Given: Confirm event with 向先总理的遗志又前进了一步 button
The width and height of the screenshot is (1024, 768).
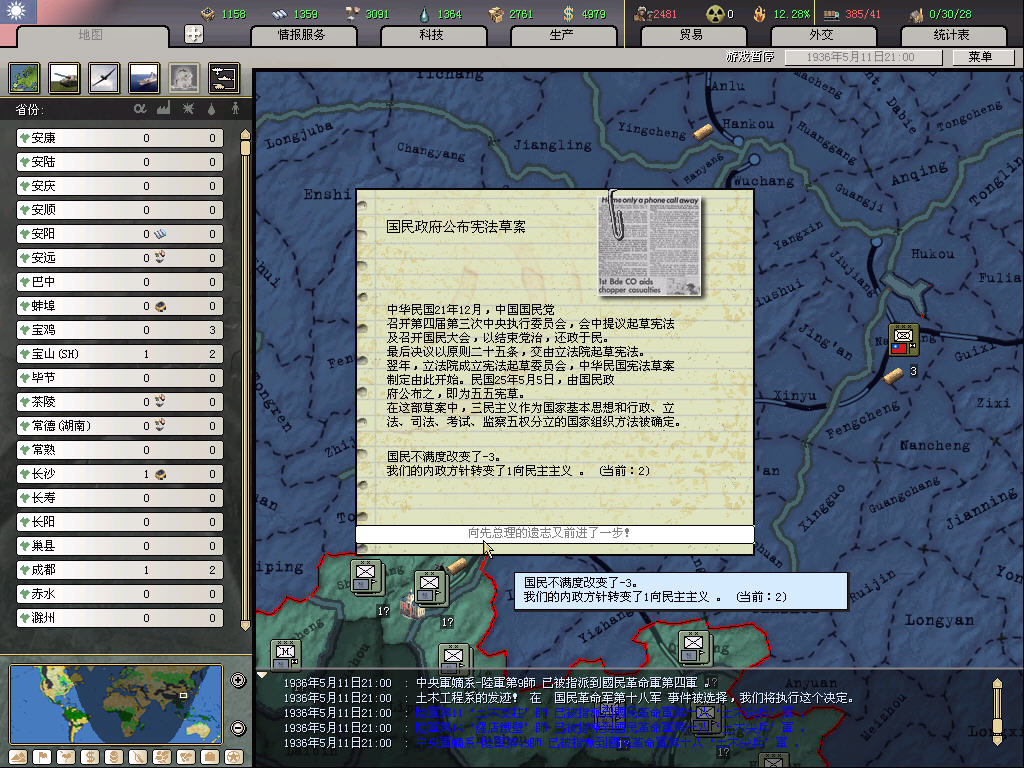Looking at the screenshot, I should pos(554,534).
